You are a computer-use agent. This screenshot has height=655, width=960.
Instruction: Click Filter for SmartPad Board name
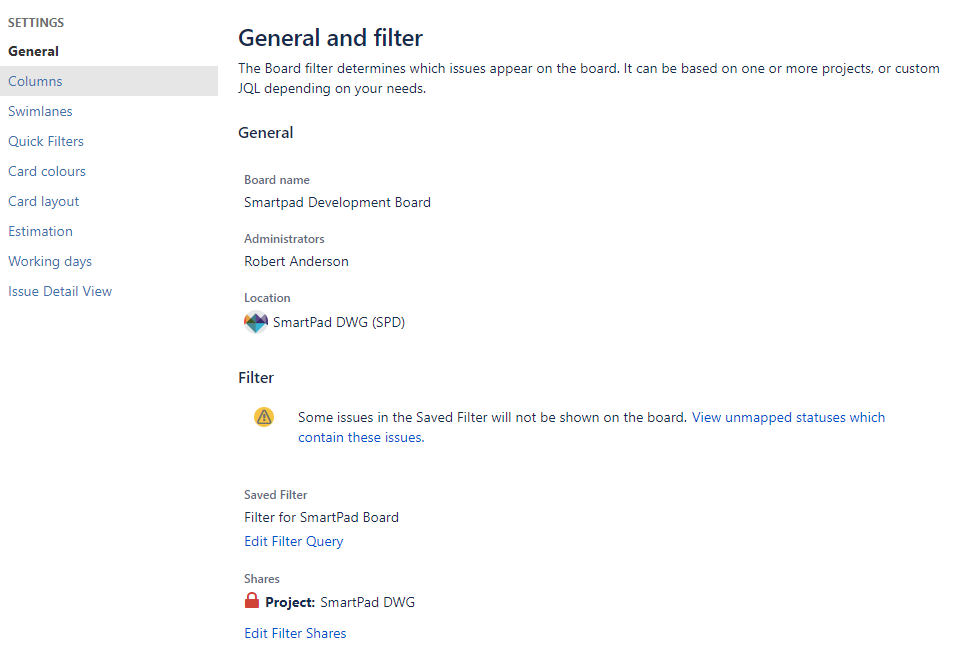point(321,517)
